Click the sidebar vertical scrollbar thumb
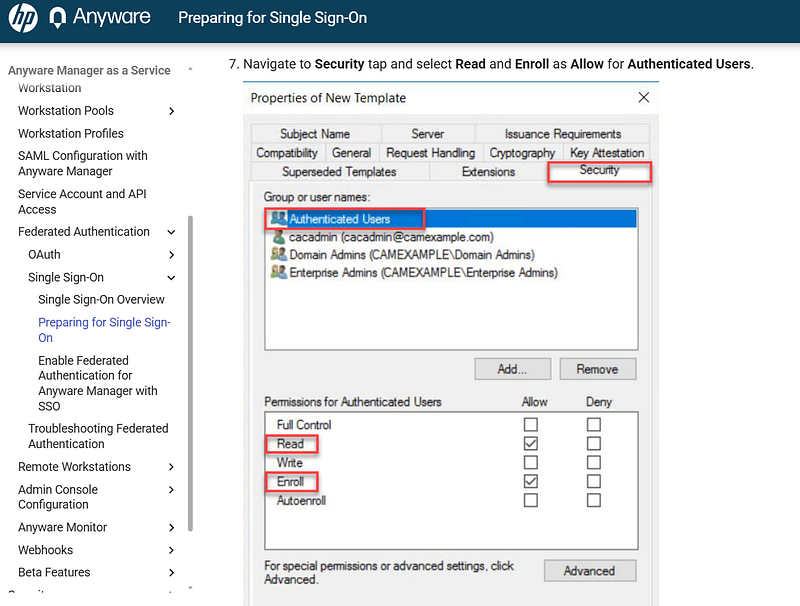 click(190, 373)
